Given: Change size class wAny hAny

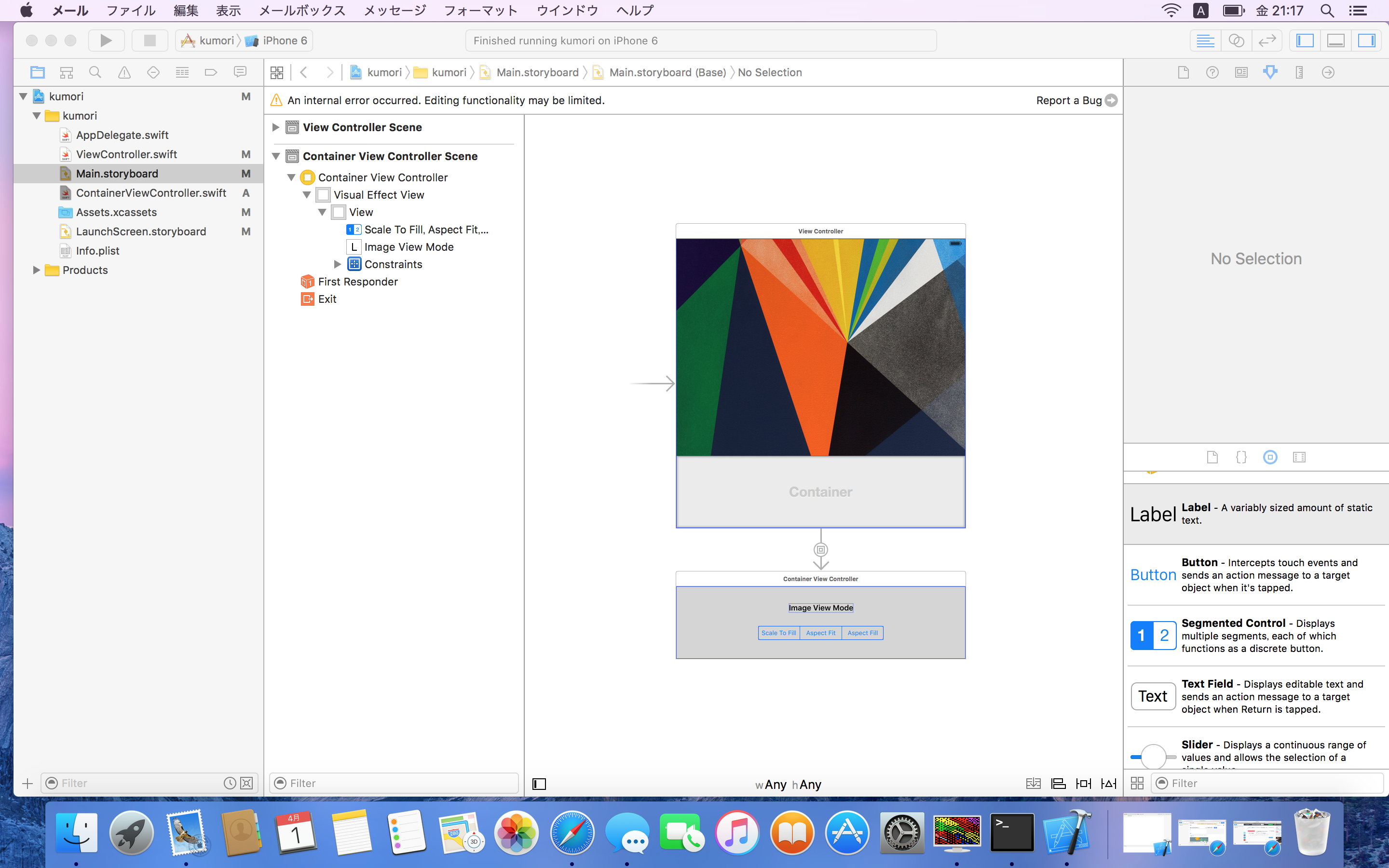Looking at the screenshot, I should (x=789, y=784).
